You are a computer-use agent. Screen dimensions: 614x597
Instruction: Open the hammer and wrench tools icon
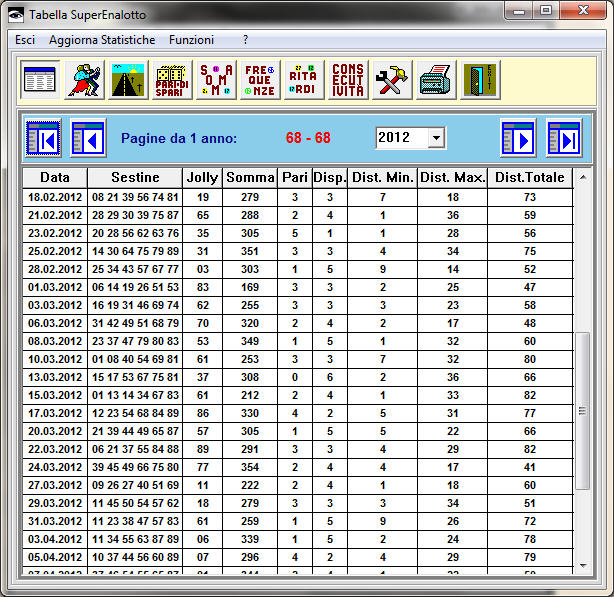pyautogui.click(x=392, y=80)
